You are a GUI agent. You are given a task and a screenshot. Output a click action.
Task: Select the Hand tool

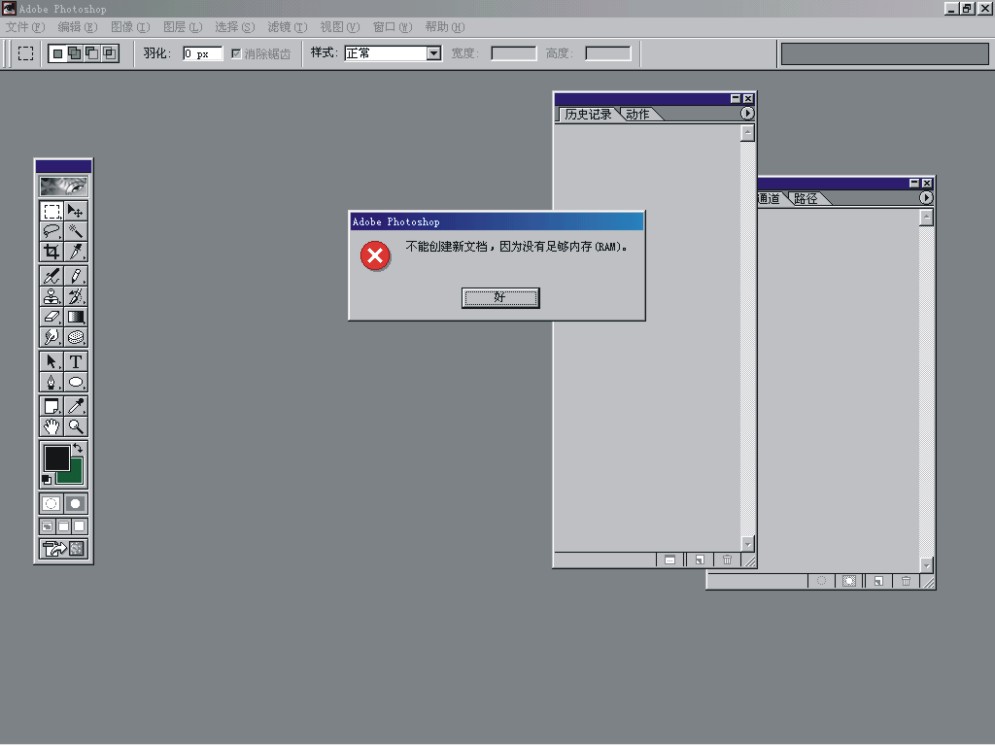(x=51, y=426)
